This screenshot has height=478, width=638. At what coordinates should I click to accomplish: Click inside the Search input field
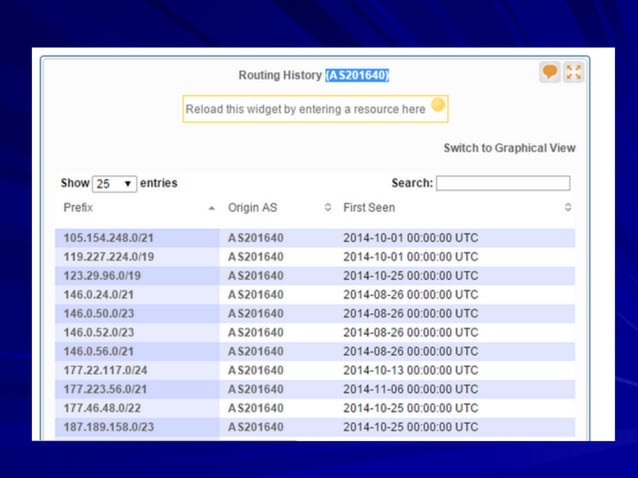[502, 184]
